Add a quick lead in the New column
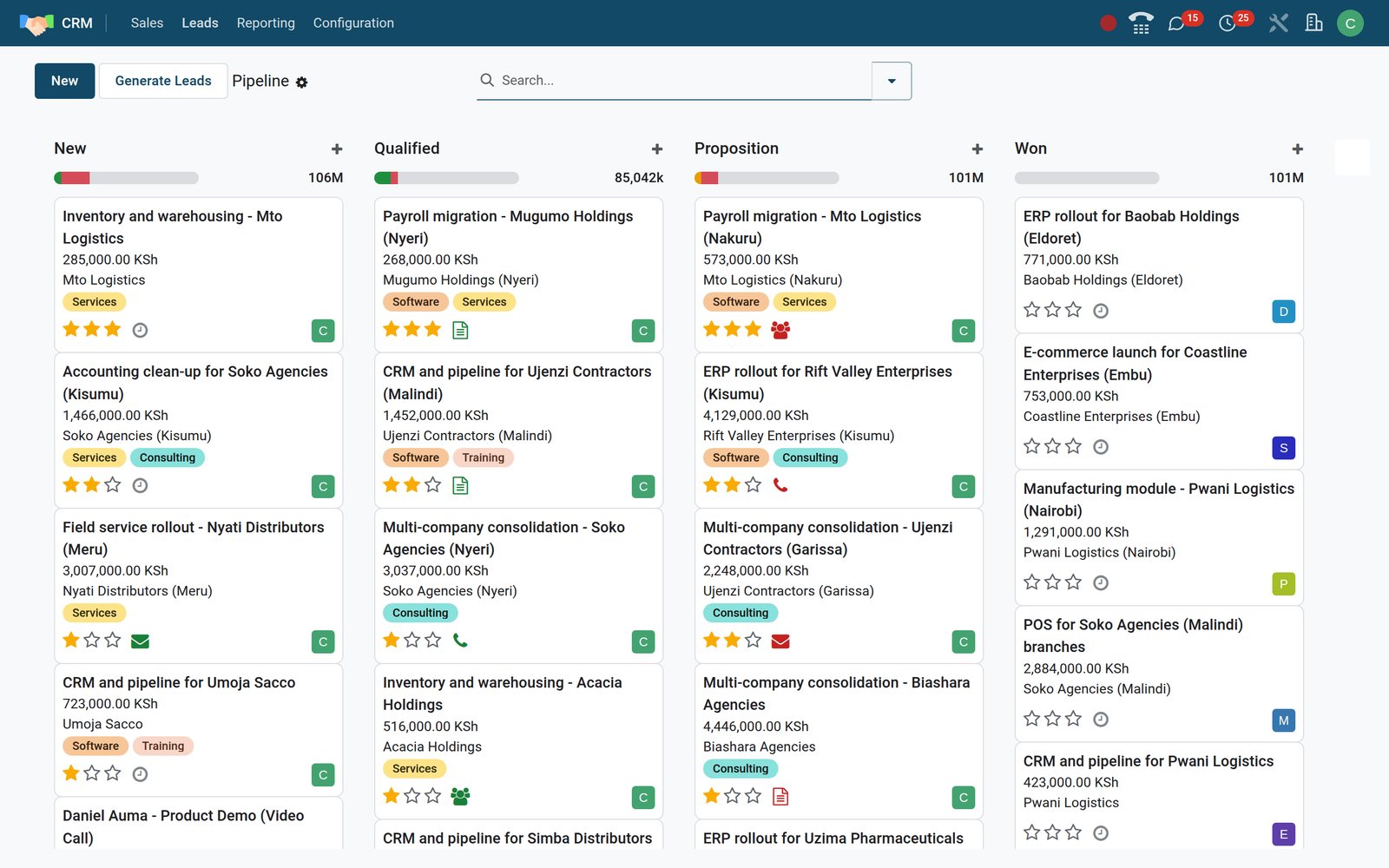The image size is (1389, 868). click(x=337, y=149)
